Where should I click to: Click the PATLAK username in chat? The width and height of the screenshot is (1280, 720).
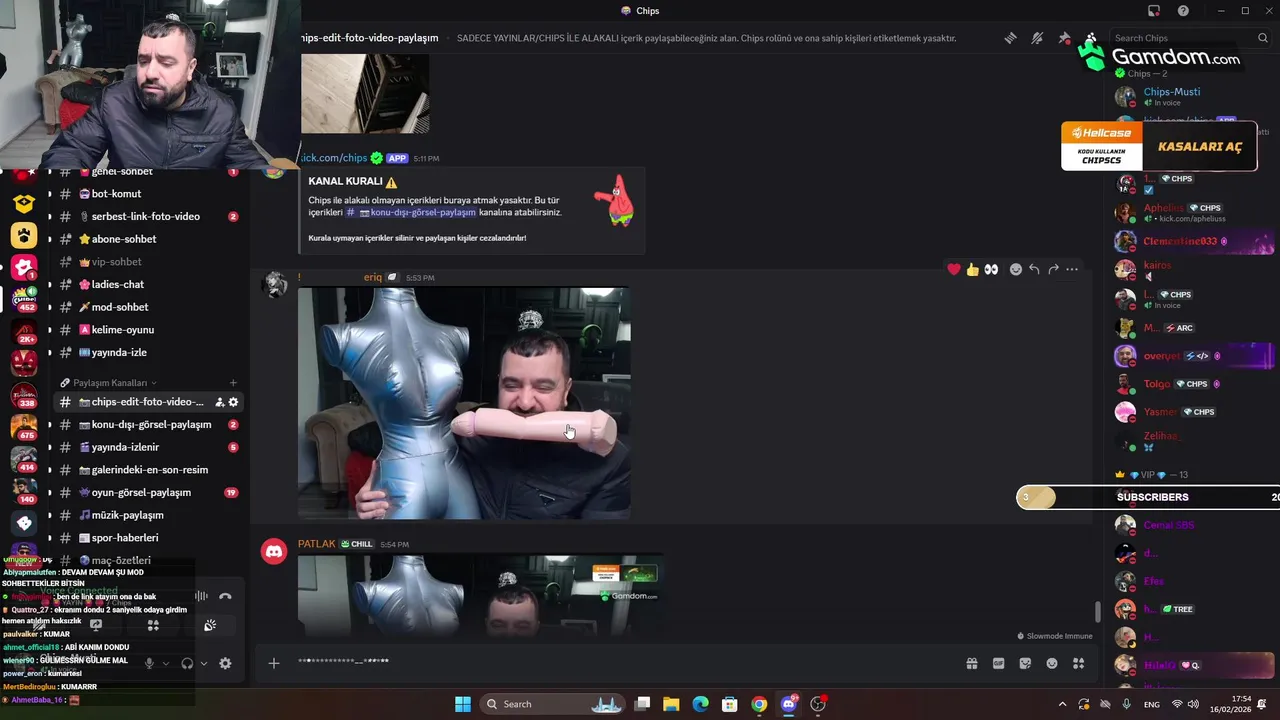(x=316, y=544)
